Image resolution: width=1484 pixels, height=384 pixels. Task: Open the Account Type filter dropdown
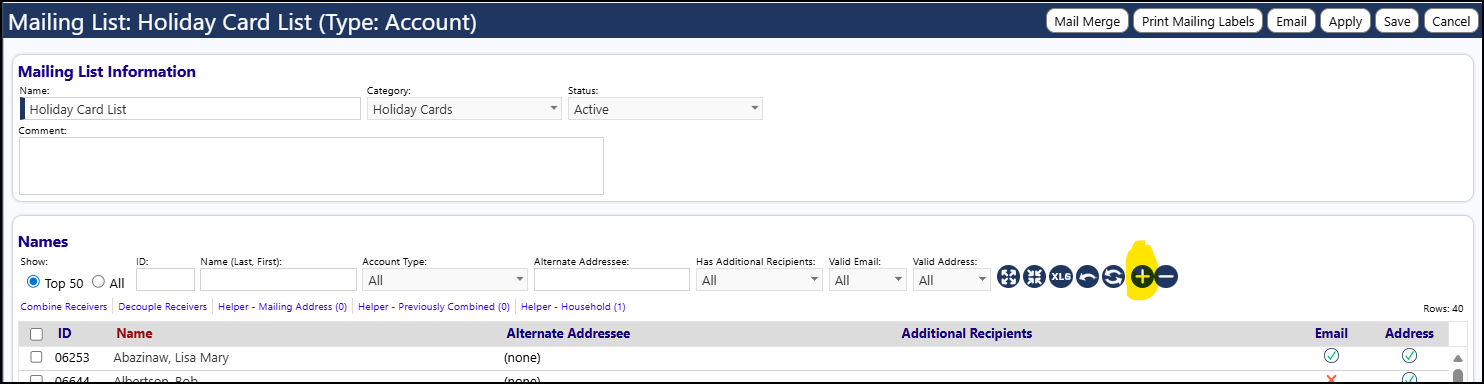point(445,280)
